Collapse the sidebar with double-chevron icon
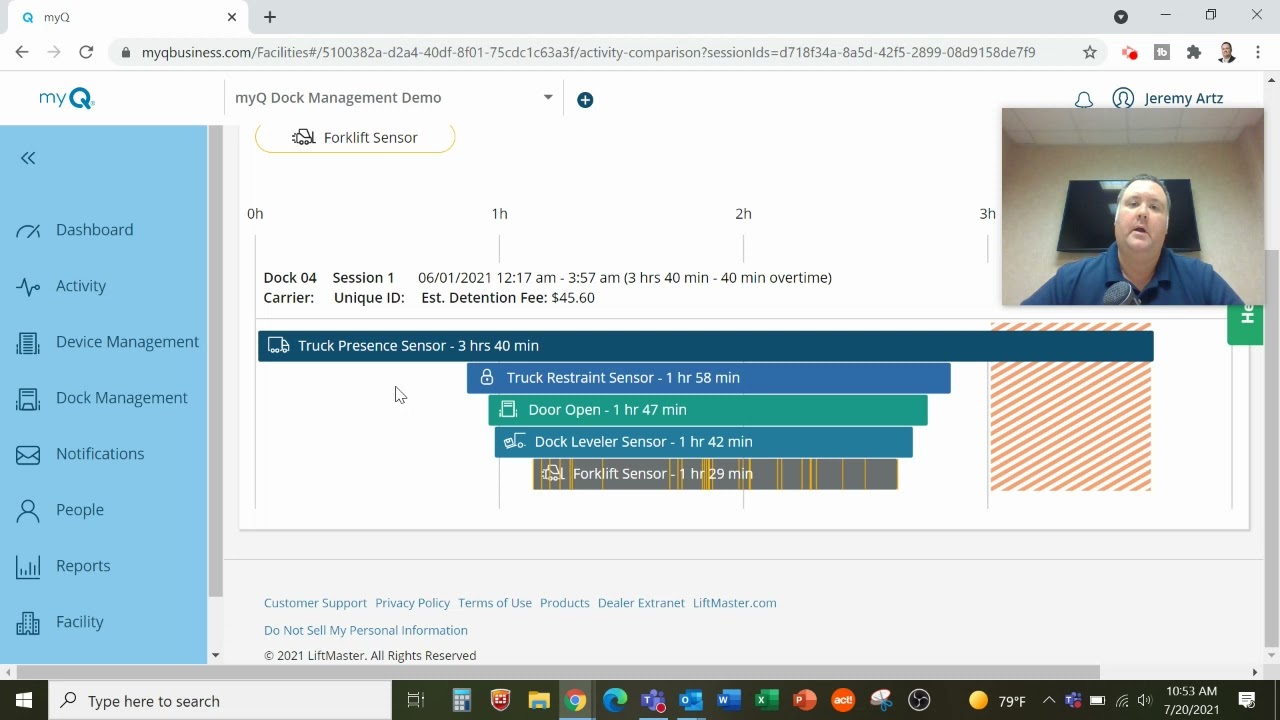 pos(28,158)
